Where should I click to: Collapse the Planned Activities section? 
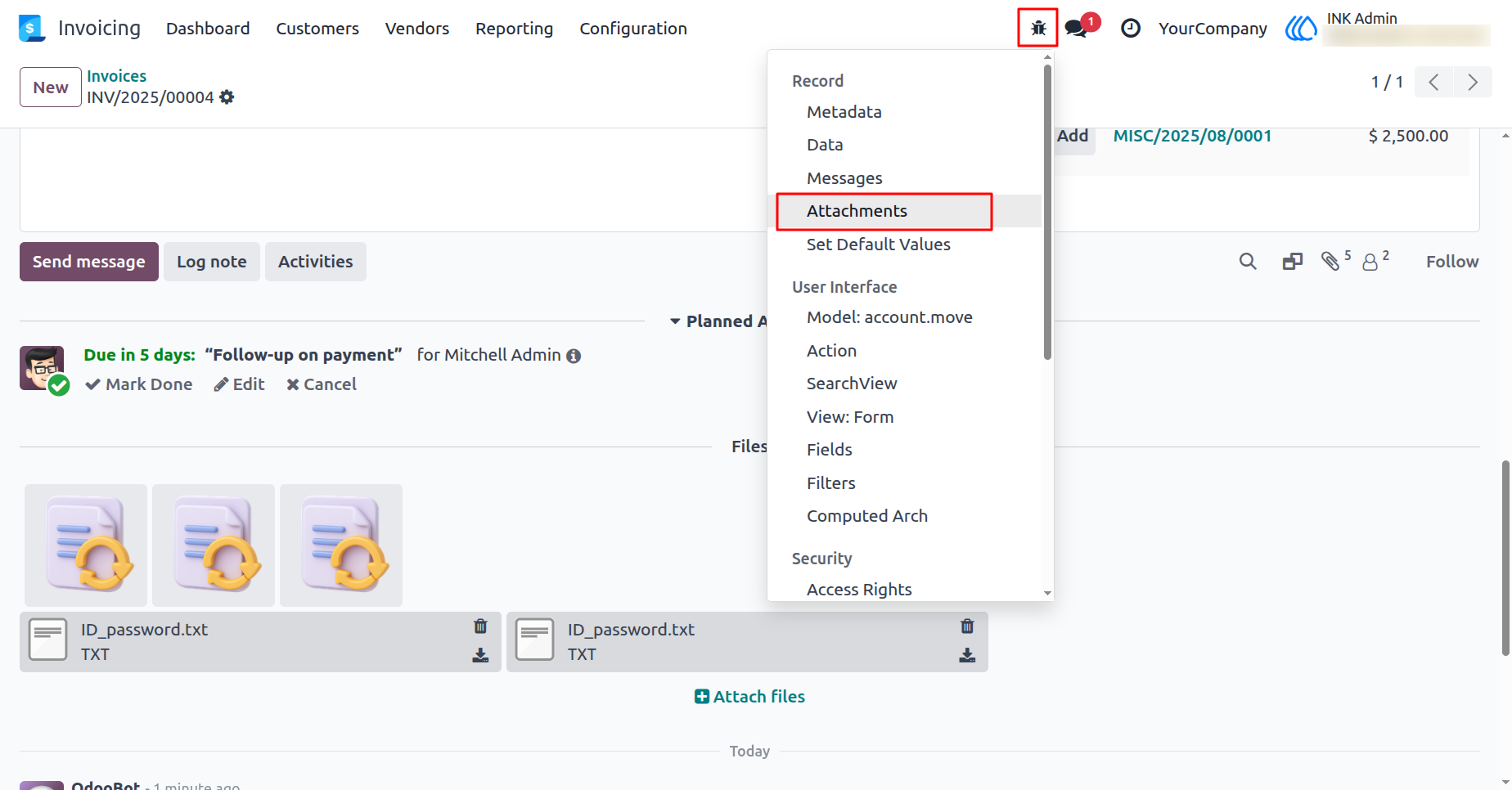point(718,321)
